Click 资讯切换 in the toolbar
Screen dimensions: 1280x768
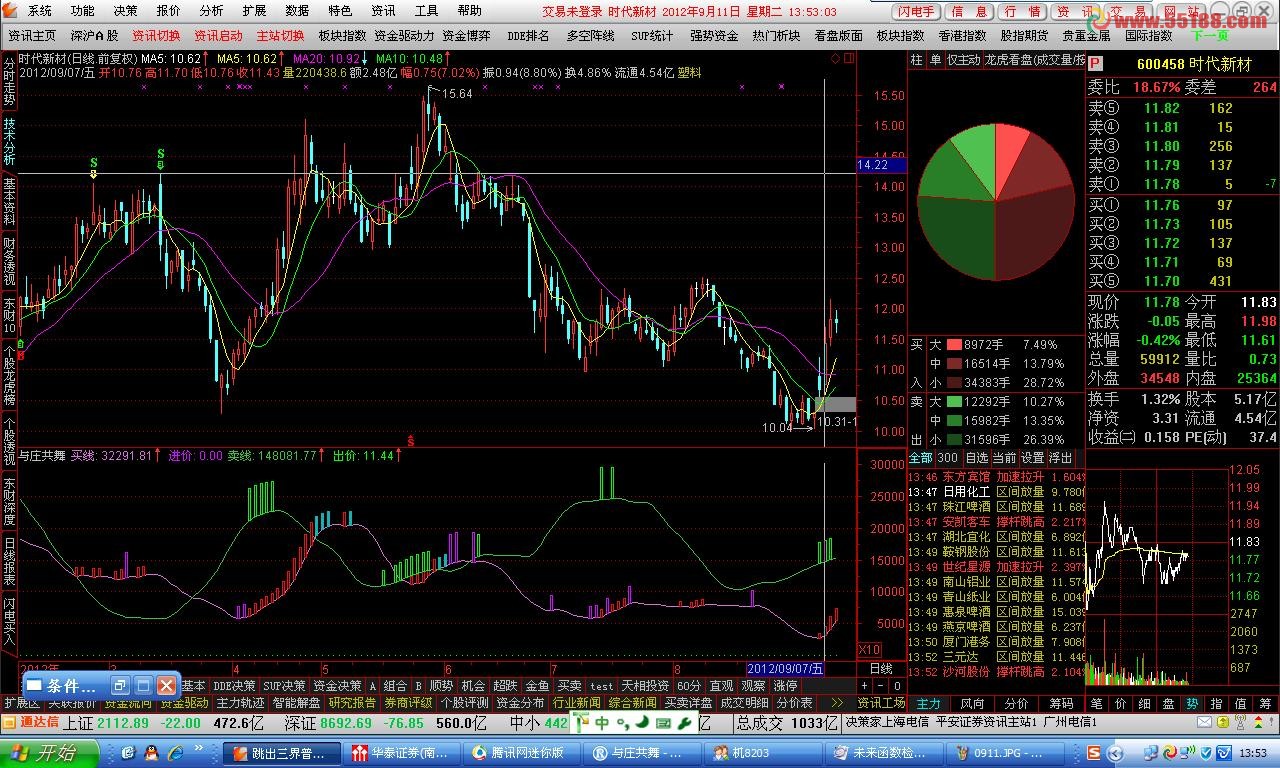(x=156, y=35)
